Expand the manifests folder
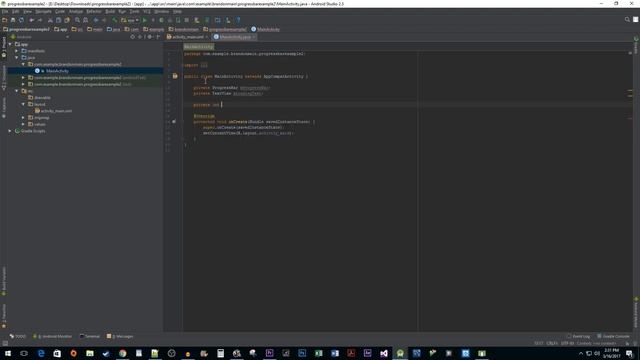The image size is (640, 360). [x=17, y=51]
